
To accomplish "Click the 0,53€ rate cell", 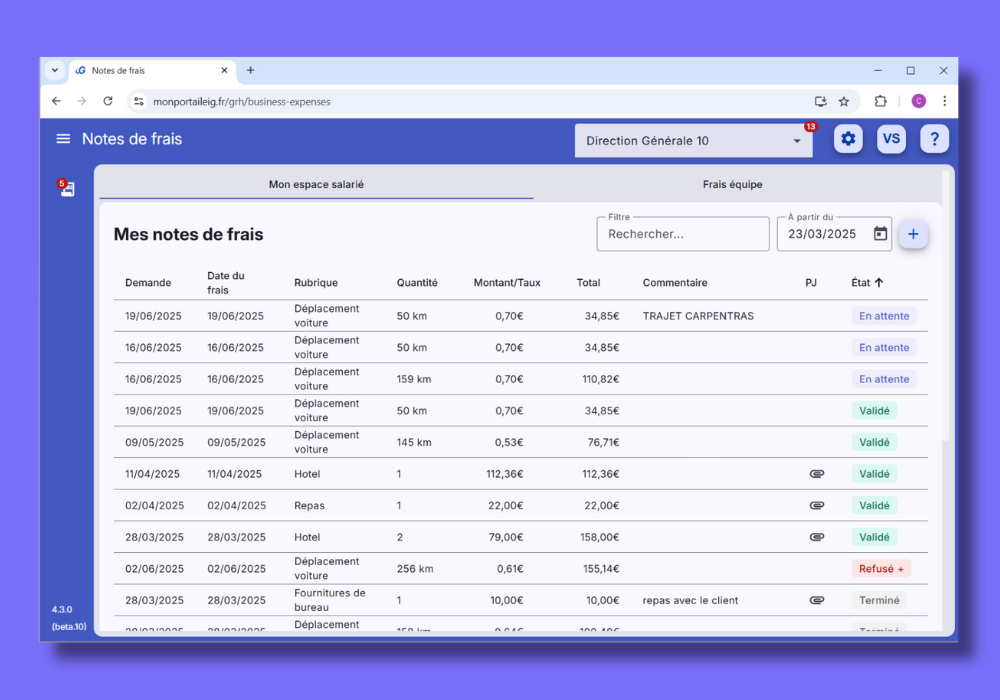I will pyautogui.click(x=508, y=442).
